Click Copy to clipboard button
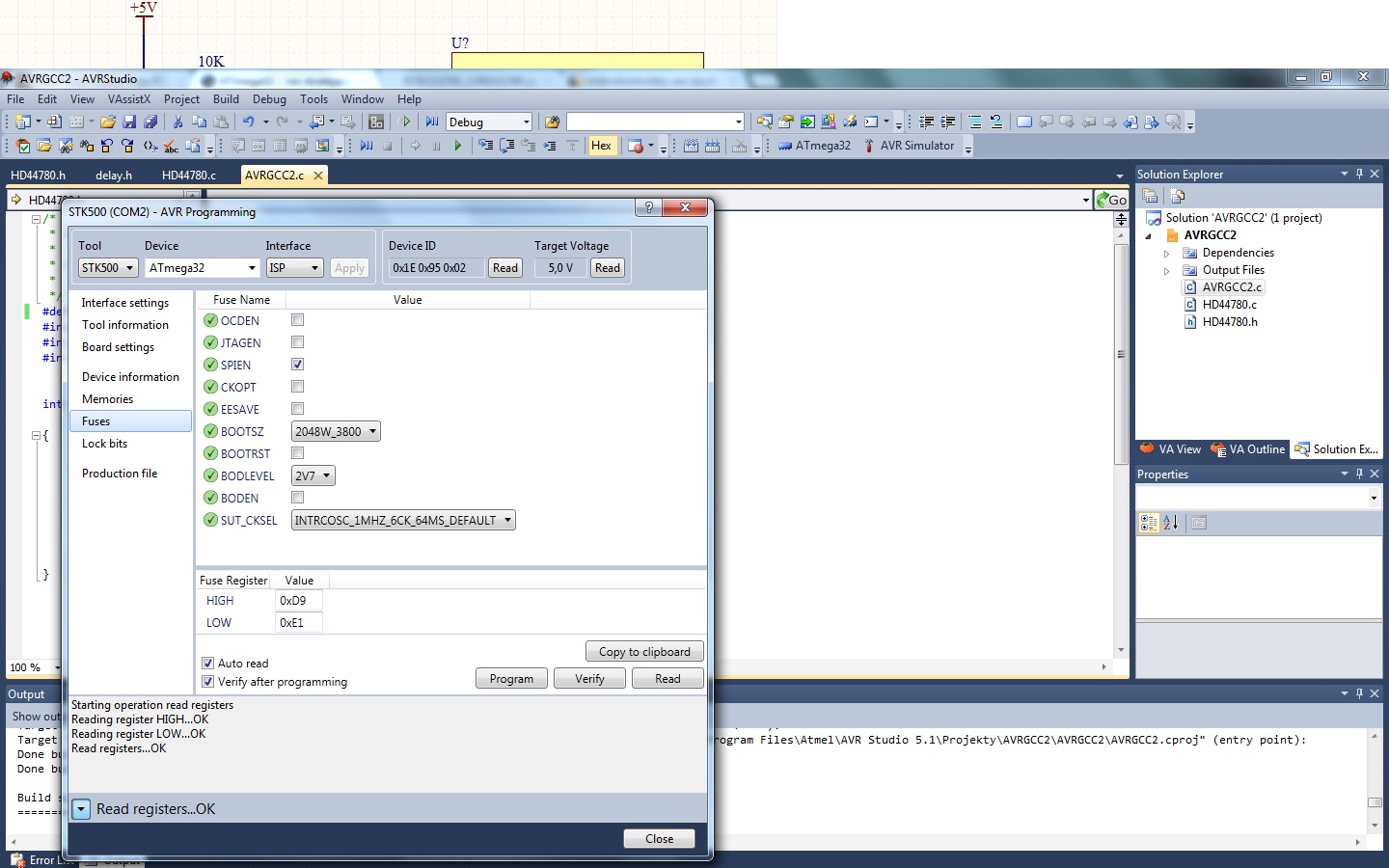This screenshot has width=1389, height=868. pos(644,652)
